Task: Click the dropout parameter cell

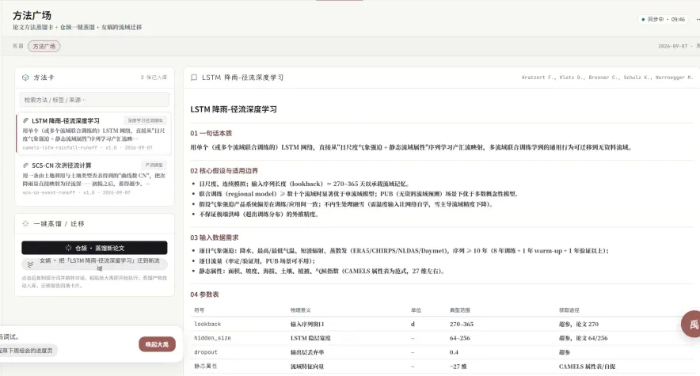Action: (205, 352)
